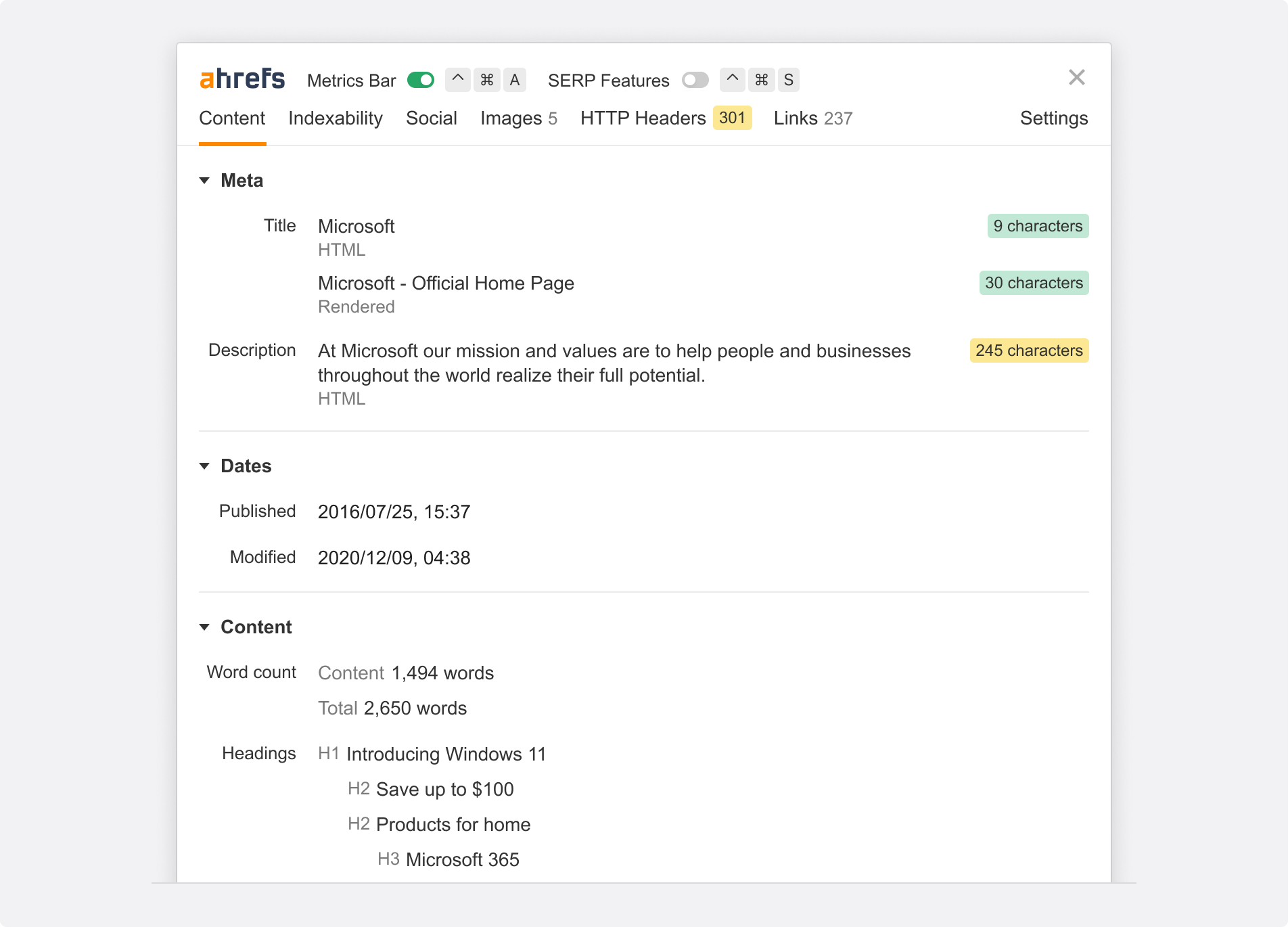Open the Social tab
This screenshot has height=927, width=1288.
pos(432,118)
